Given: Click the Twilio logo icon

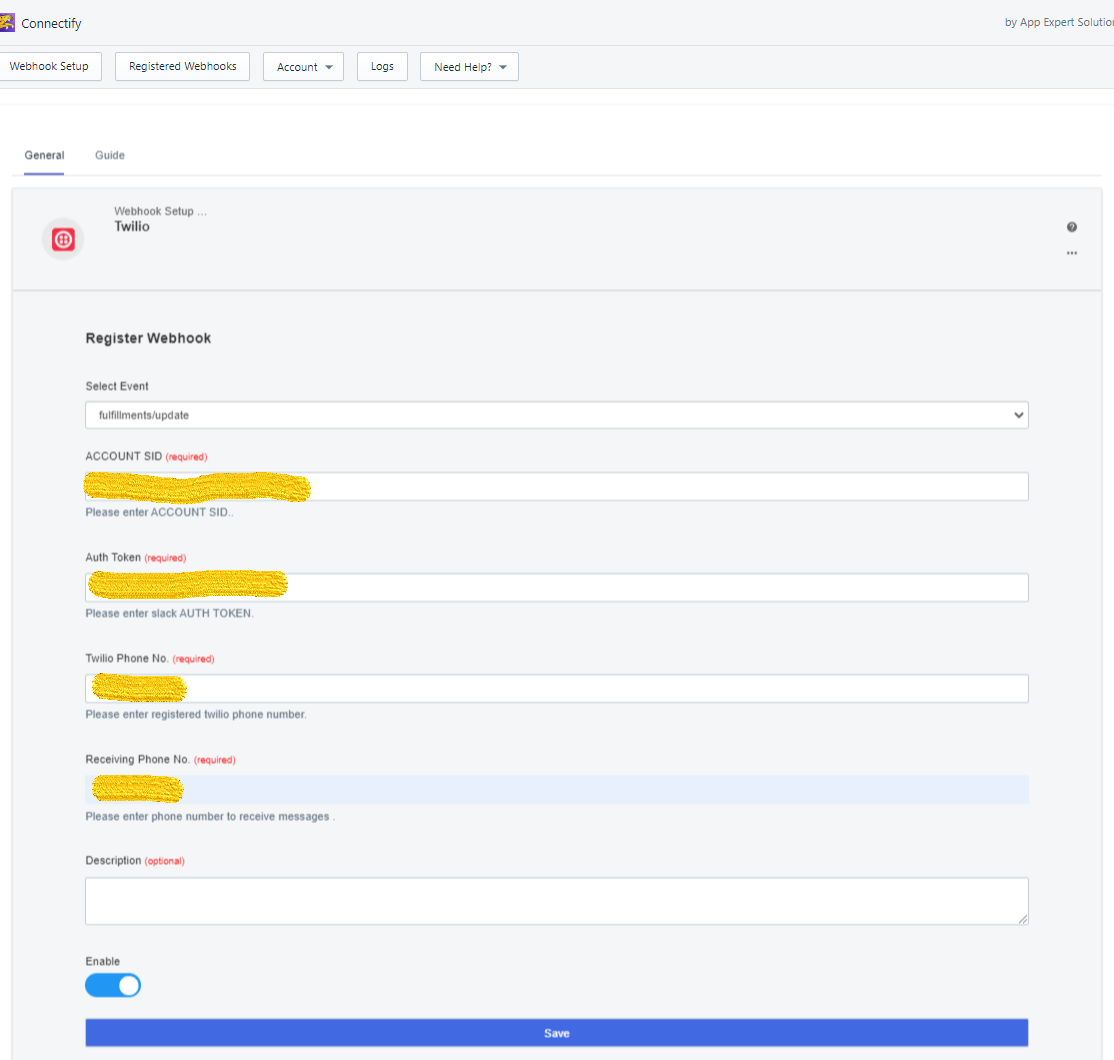Looking at the screenshot, I should click(63, 239).
